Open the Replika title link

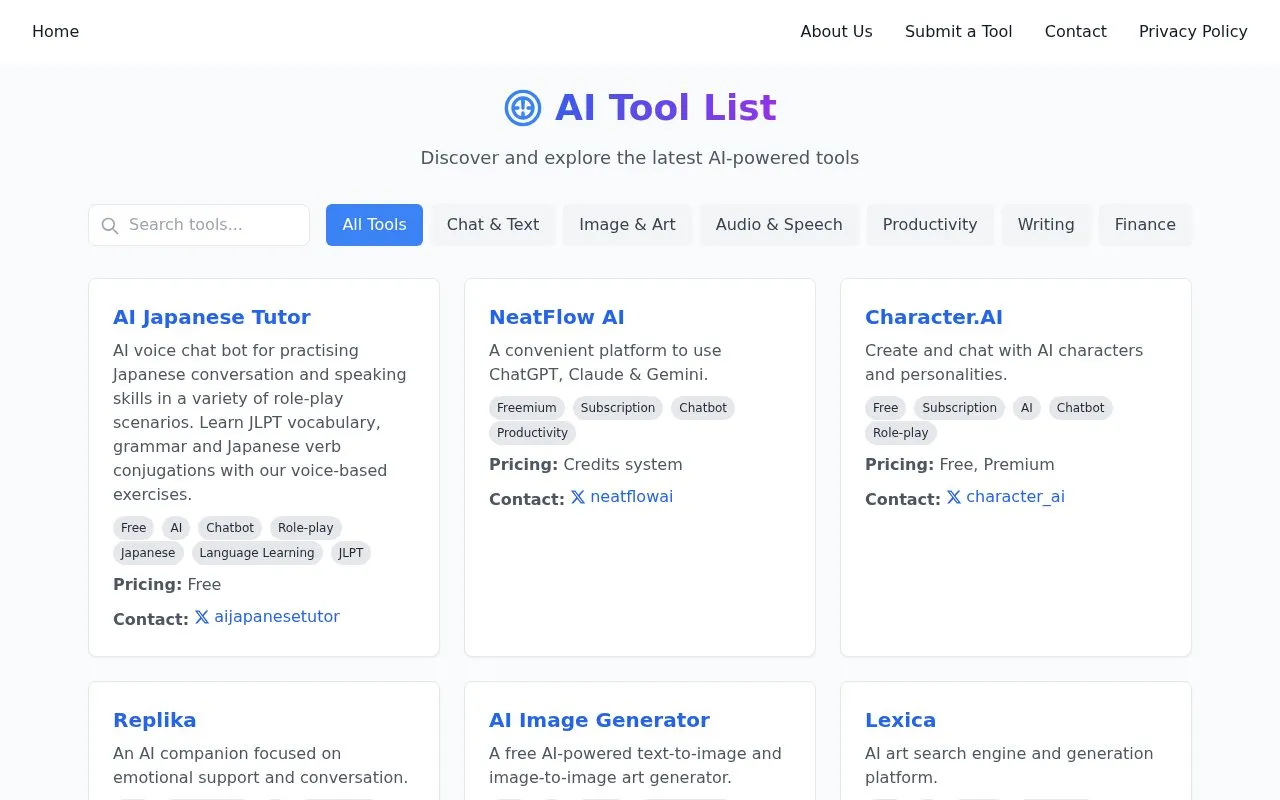click(x=155, y=720)
